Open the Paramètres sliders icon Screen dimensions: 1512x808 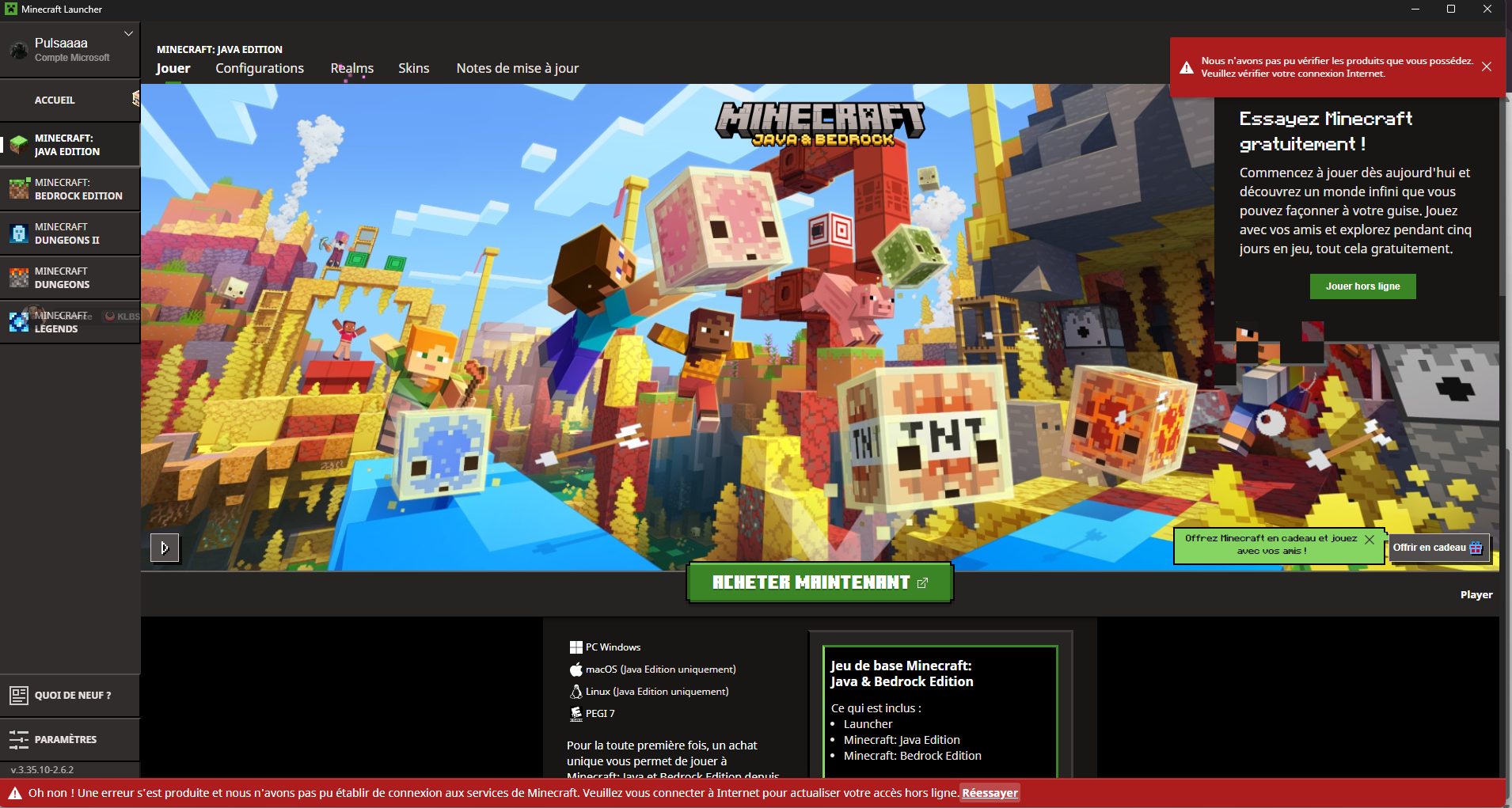[x=19, y=740]
